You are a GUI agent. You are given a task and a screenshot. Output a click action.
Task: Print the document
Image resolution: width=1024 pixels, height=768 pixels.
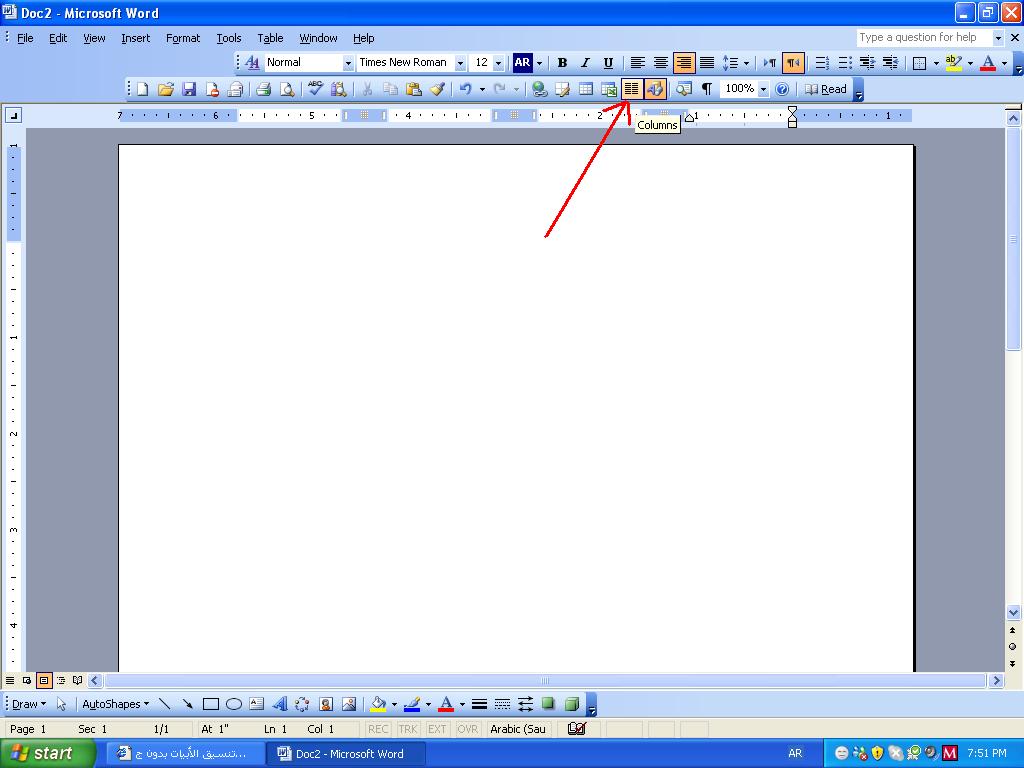pos(263,89)
